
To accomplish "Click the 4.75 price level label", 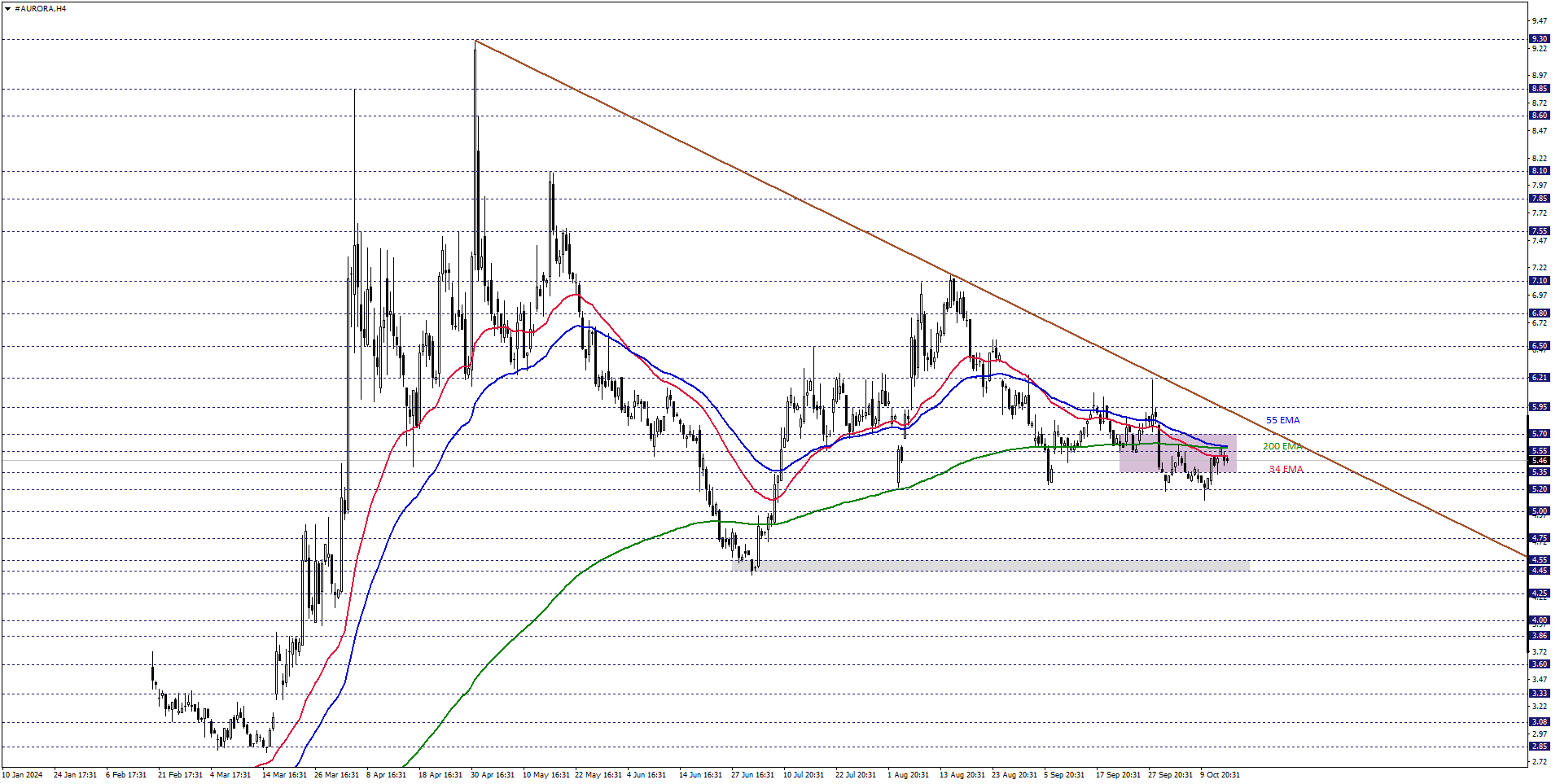I will 1539,538.
